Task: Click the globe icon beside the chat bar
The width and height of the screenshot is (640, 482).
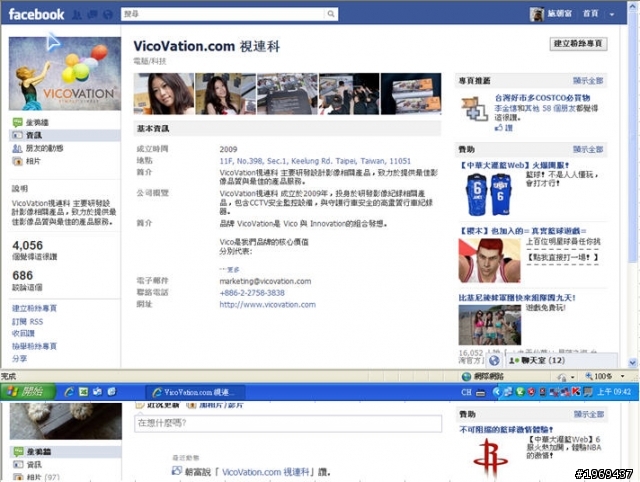Action: tap(494, 360)
